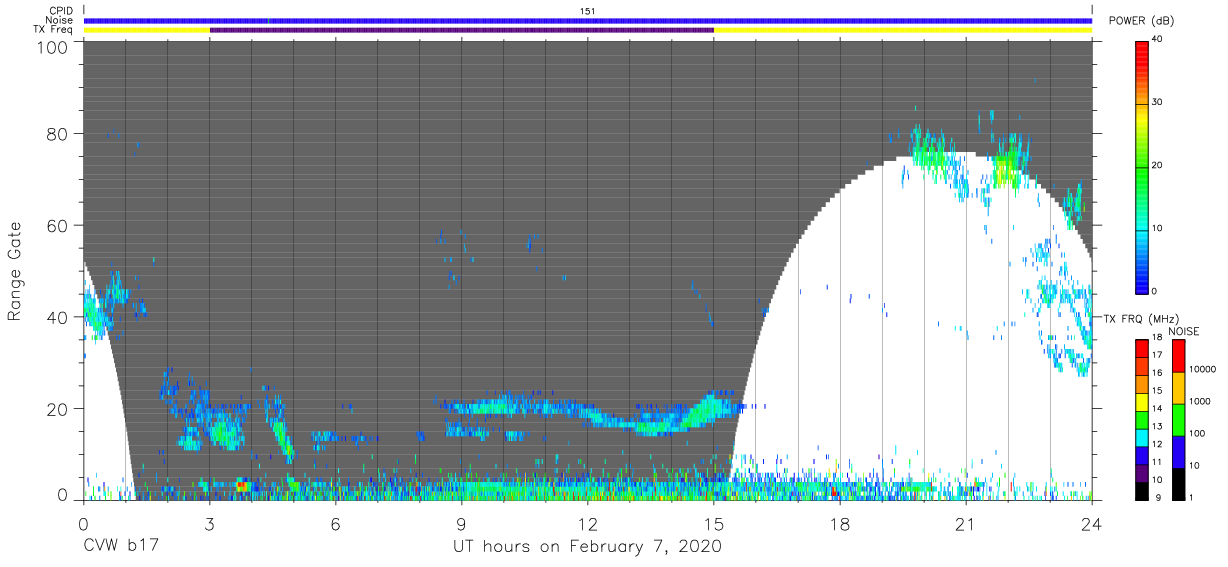
Task: Click the NOISE legend title
Action: (x=1185, y=331)
